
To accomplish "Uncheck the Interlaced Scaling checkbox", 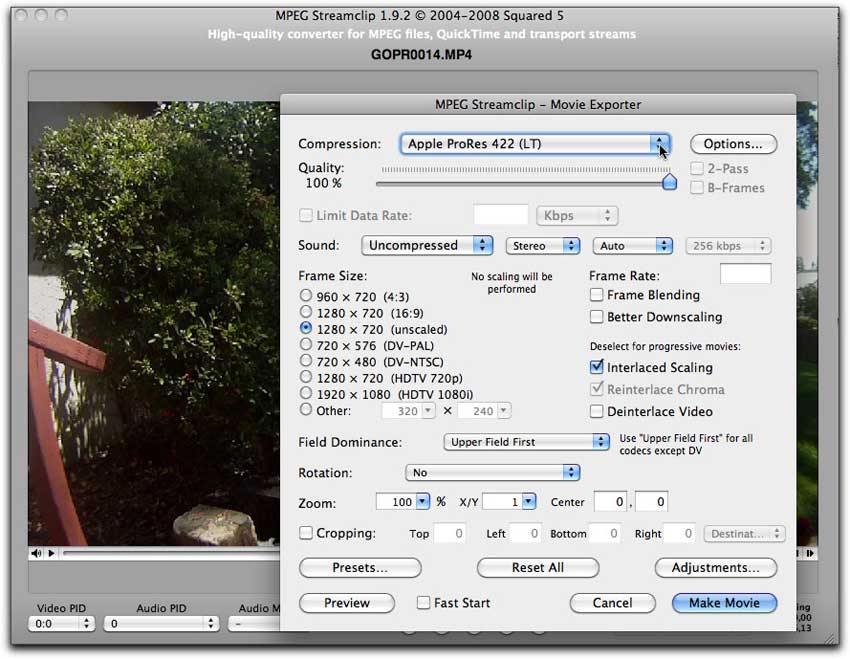I will 596,367.
